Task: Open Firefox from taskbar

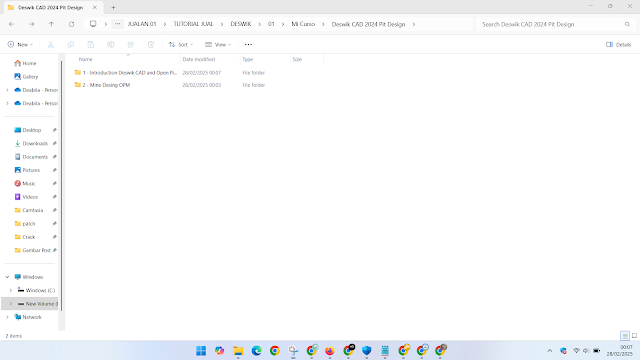Action: [x=330, y=351]
